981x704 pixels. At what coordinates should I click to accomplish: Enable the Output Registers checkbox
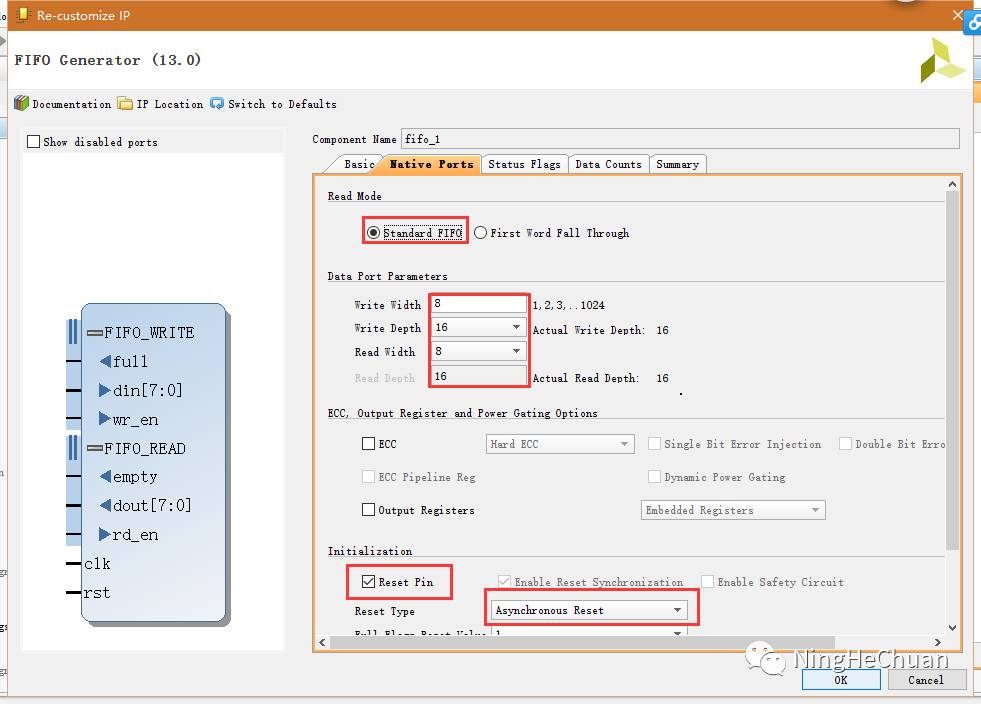click(x=368, y=510)
